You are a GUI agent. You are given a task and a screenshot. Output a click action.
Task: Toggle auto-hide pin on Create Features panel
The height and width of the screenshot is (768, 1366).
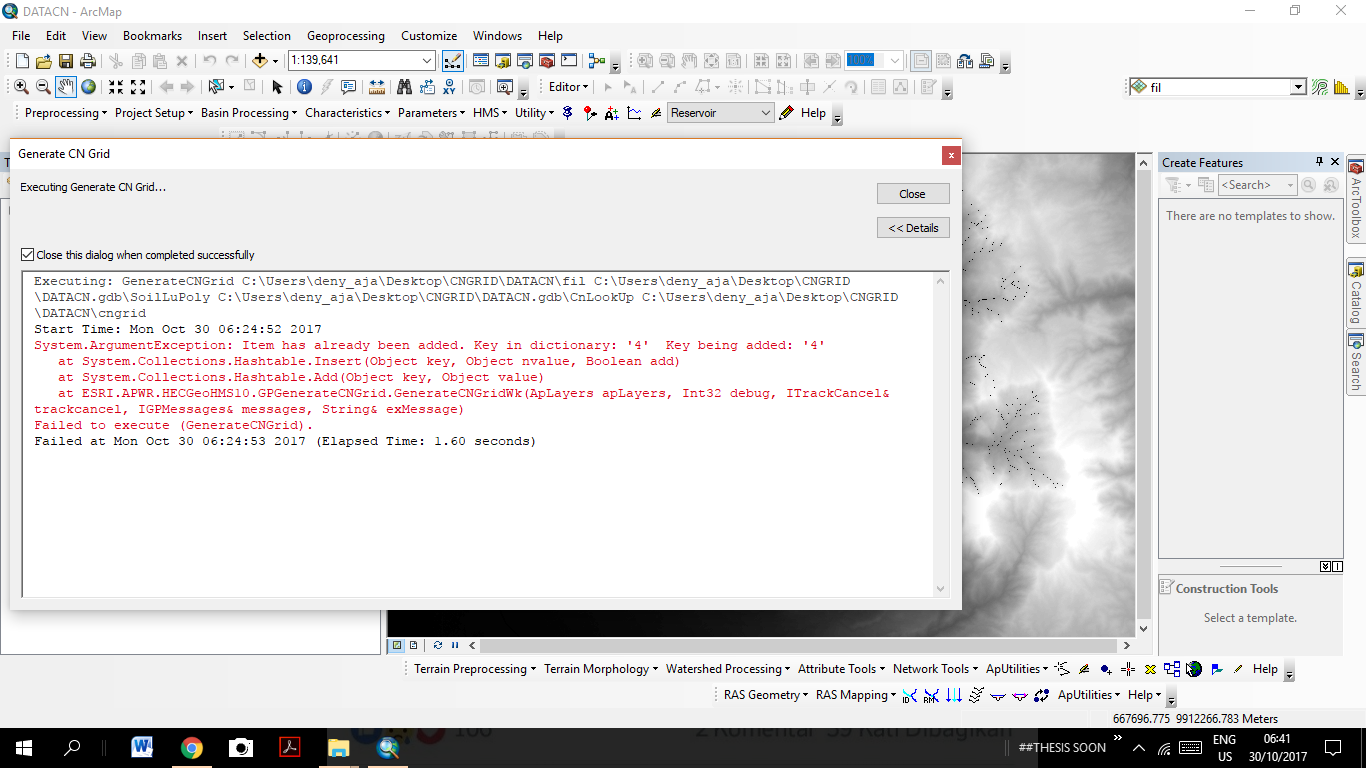click(1319, 162)
